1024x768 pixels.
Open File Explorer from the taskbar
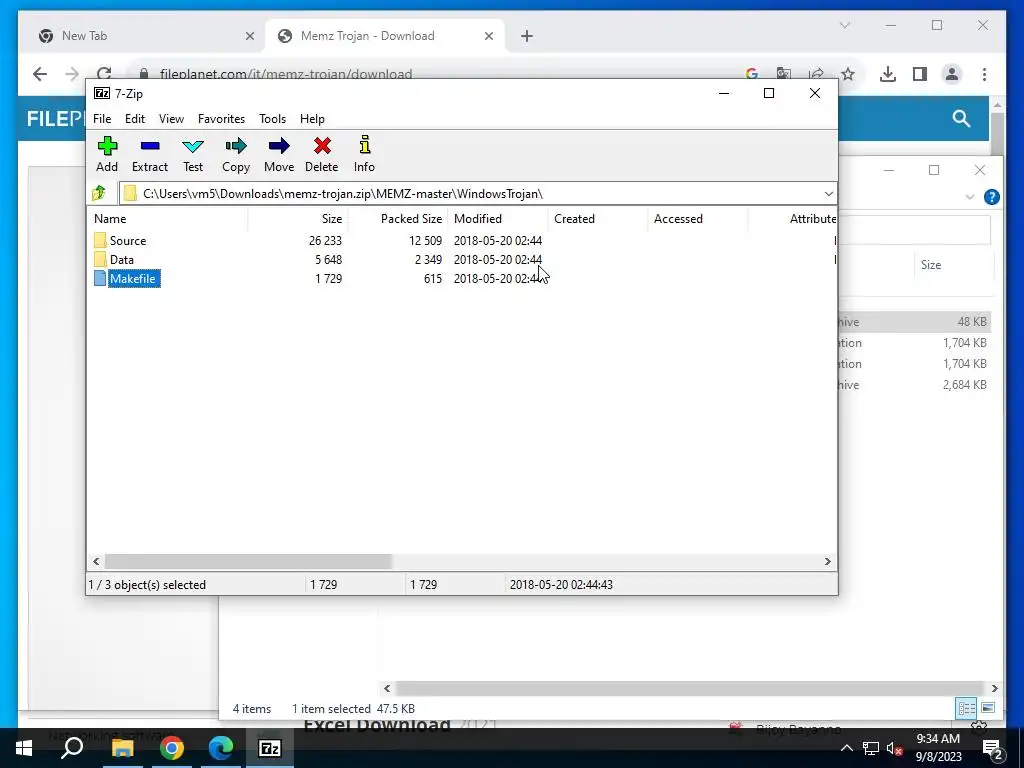click(x=122, y=748)
